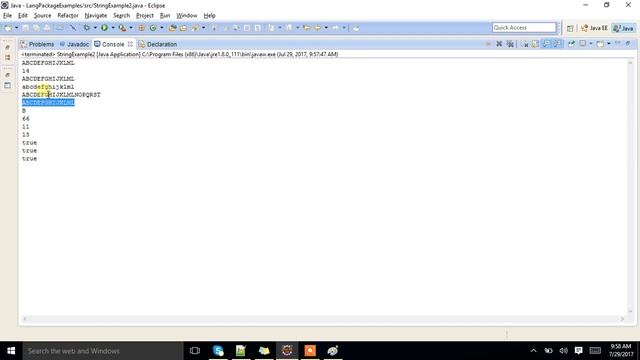Create a new Java class icon
This screenshot has height=360, width=640.
[x=153, y=28]
